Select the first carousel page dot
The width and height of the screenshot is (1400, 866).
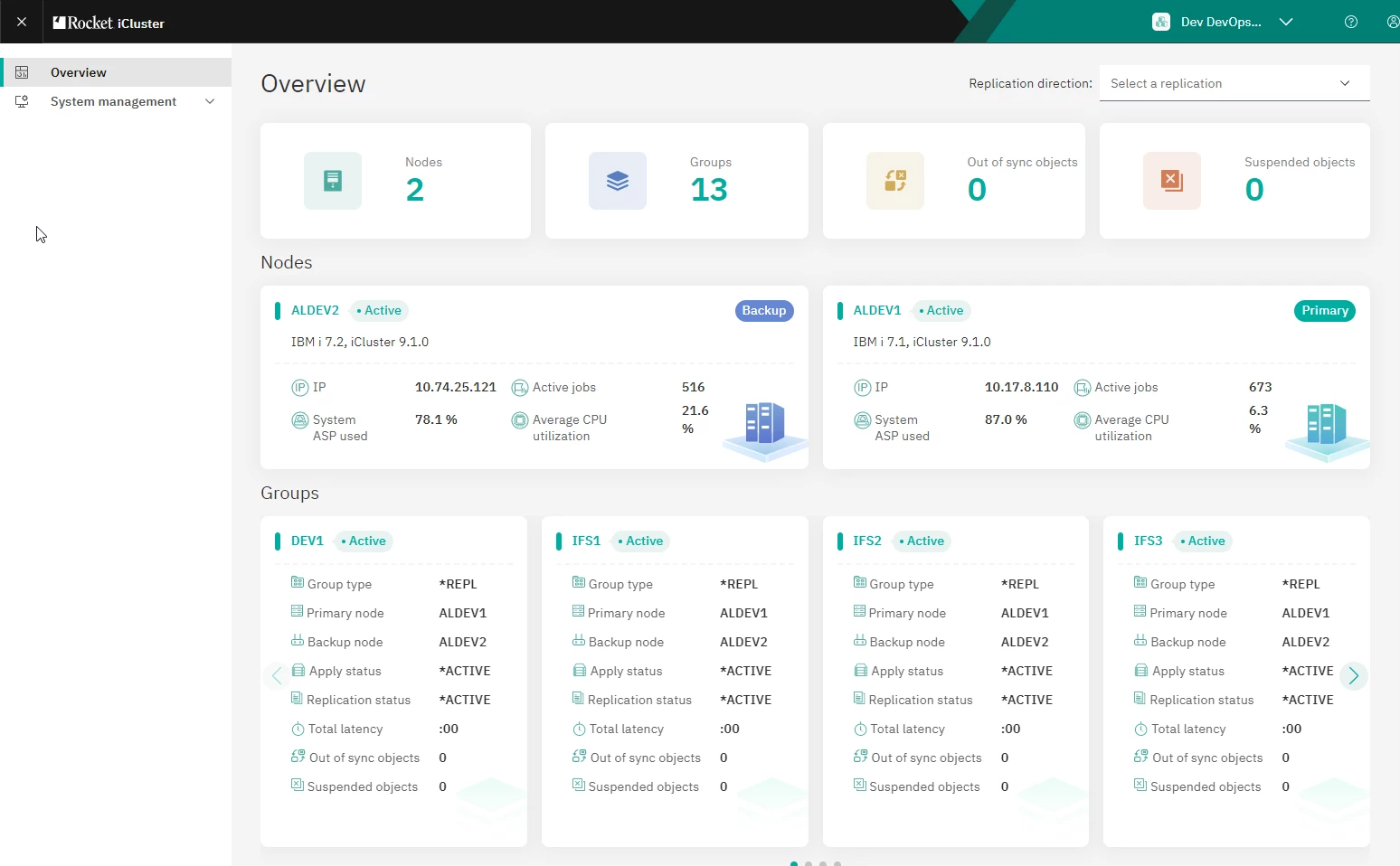[794, 863]
